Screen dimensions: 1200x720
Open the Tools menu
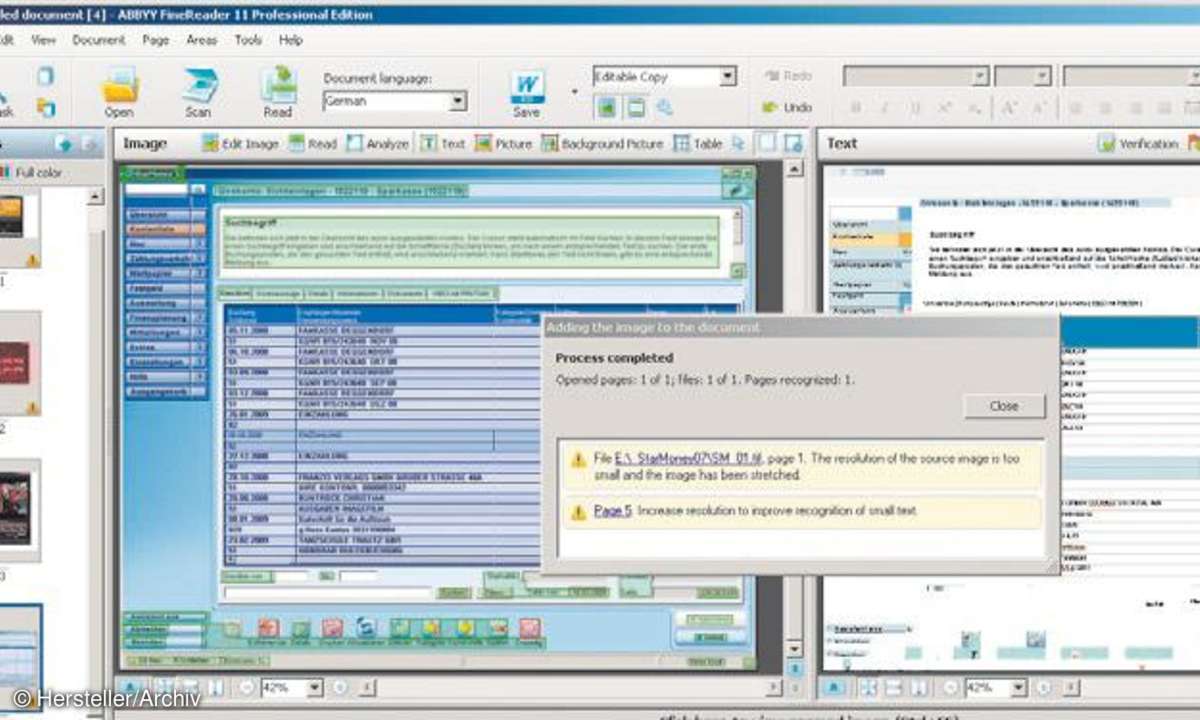tap(248, 40)
